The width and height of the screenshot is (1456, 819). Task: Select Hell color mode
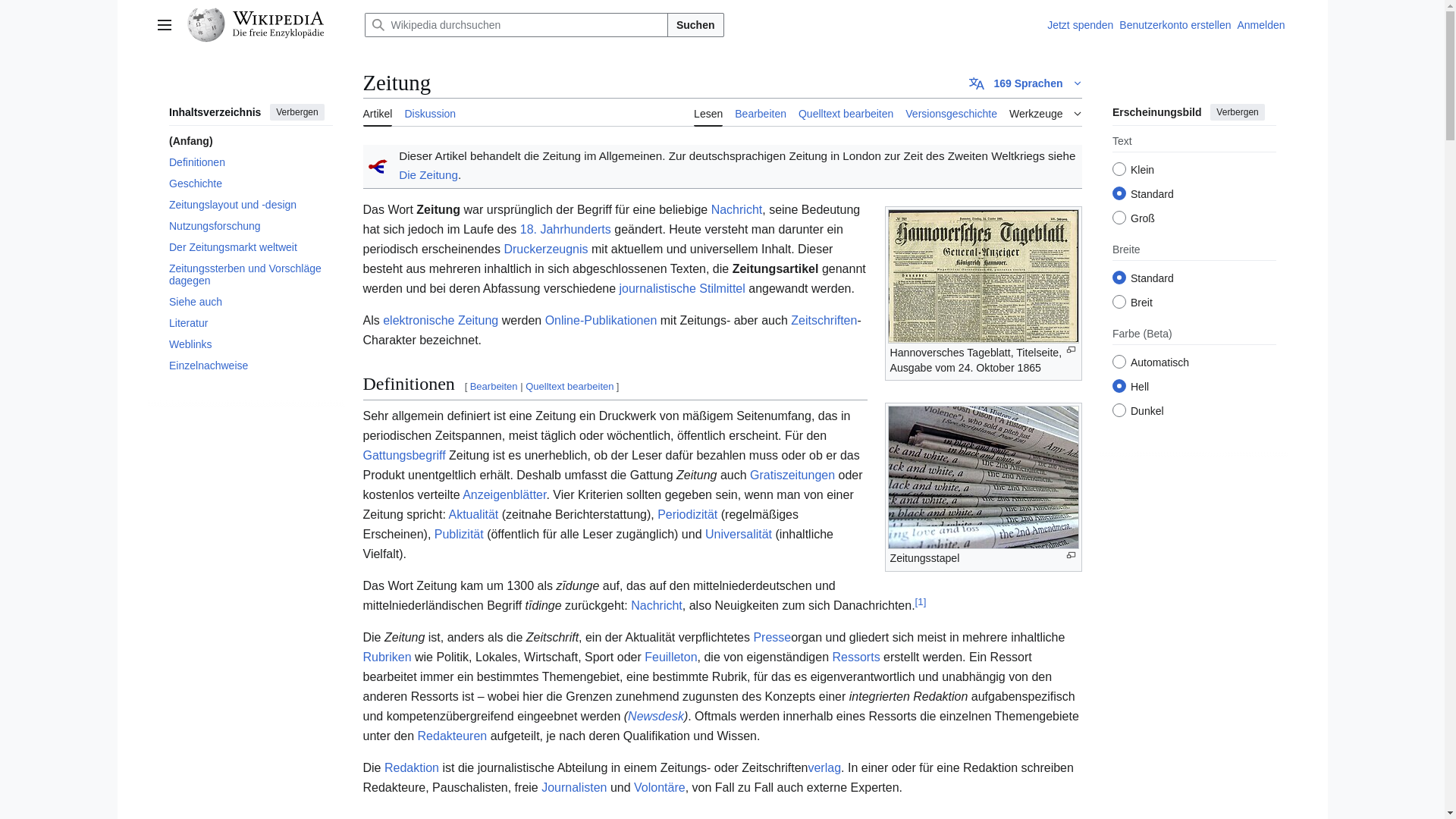(1119, 386)
